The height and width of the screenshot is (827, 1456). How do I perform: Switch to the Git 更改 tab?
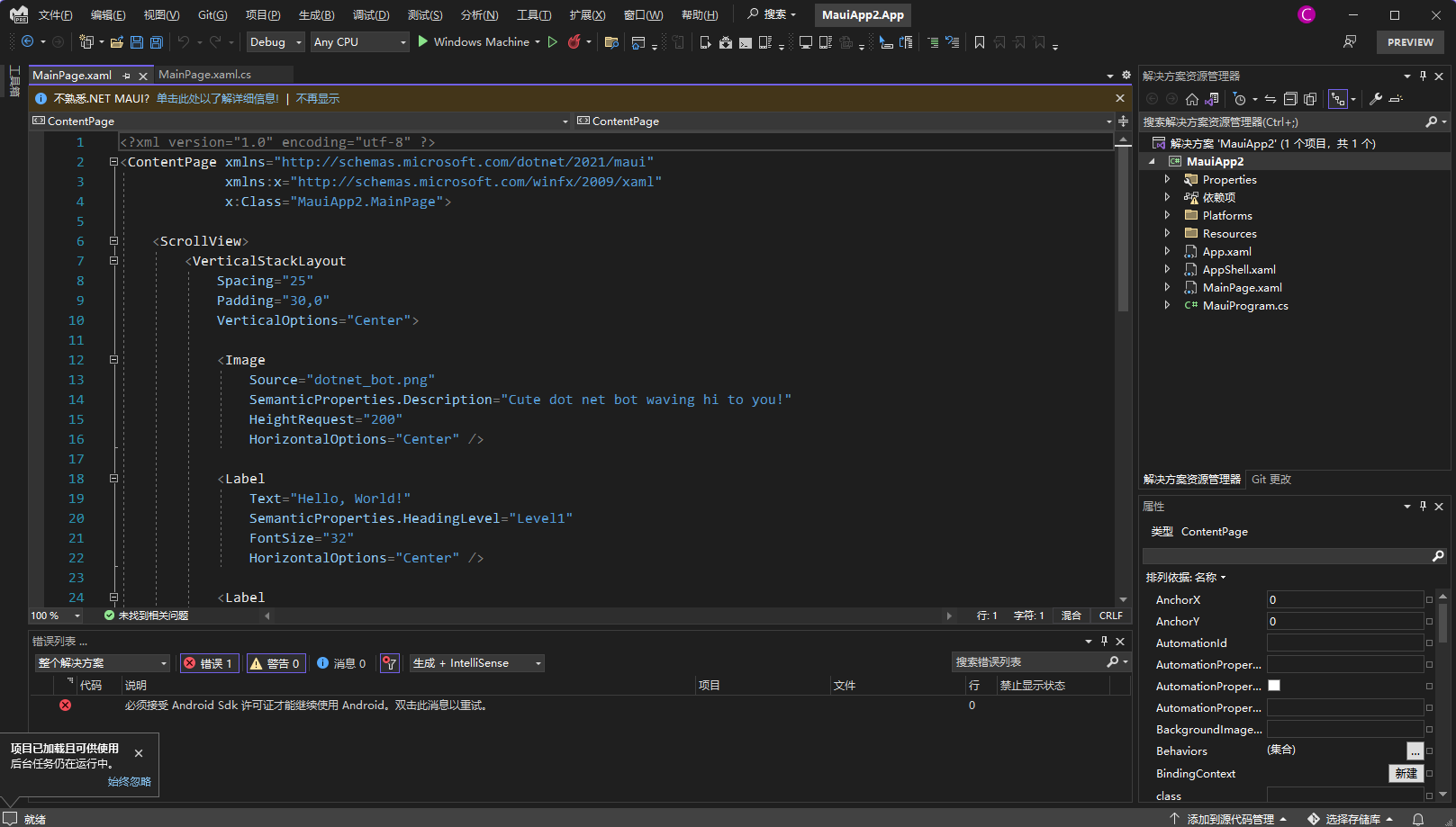1271,480
